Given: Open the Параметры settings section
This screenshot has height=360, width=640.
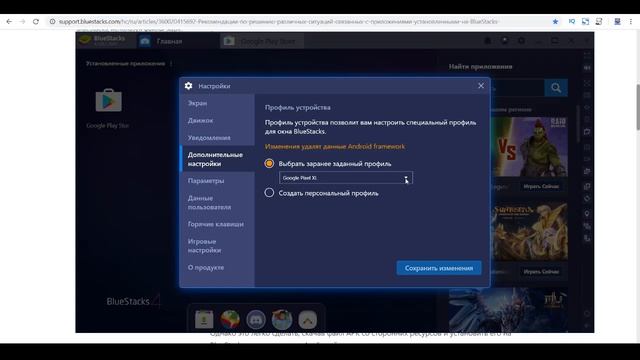Looking at the screenshot, I should 217,180.
